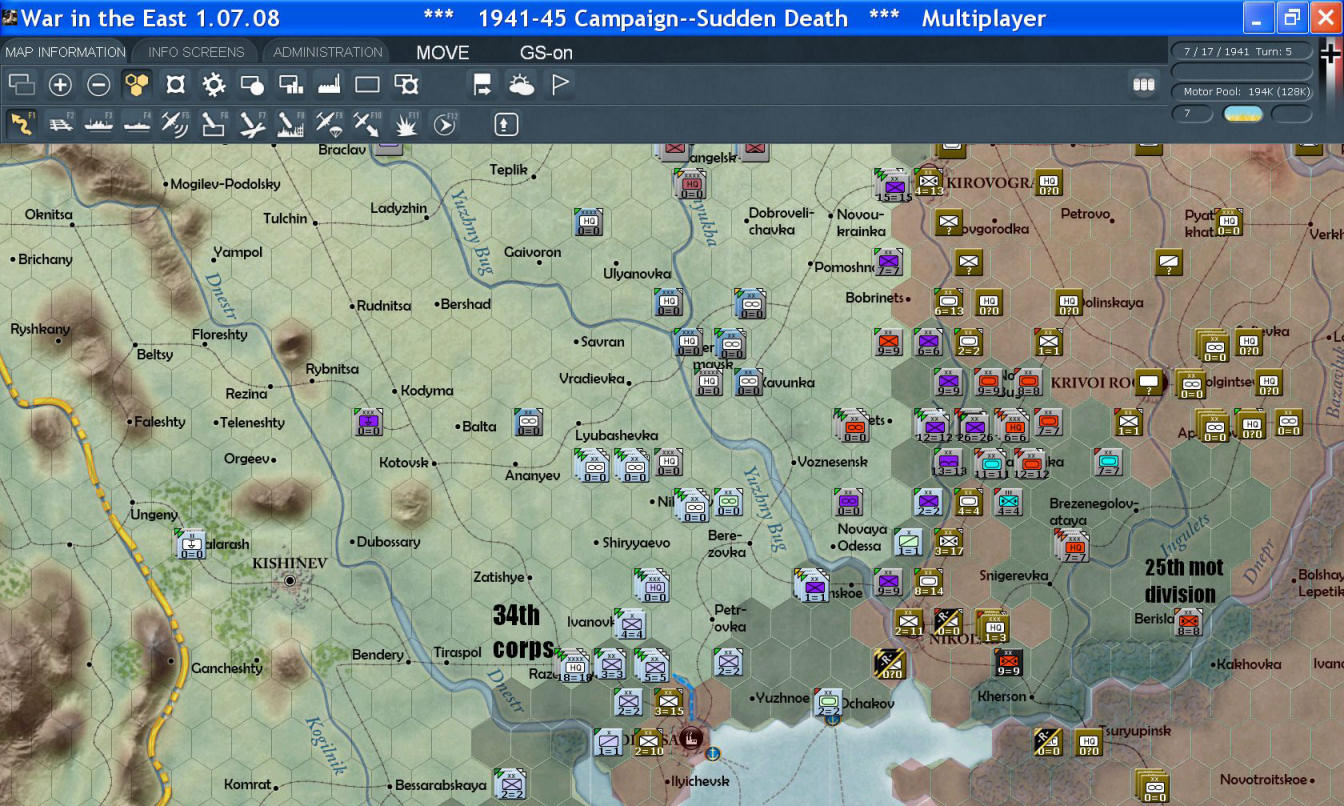The height and width of the screenshot is (806, 1344).
Task: Toggle the gear-shaped map overlay
Action: click(214, 85)
